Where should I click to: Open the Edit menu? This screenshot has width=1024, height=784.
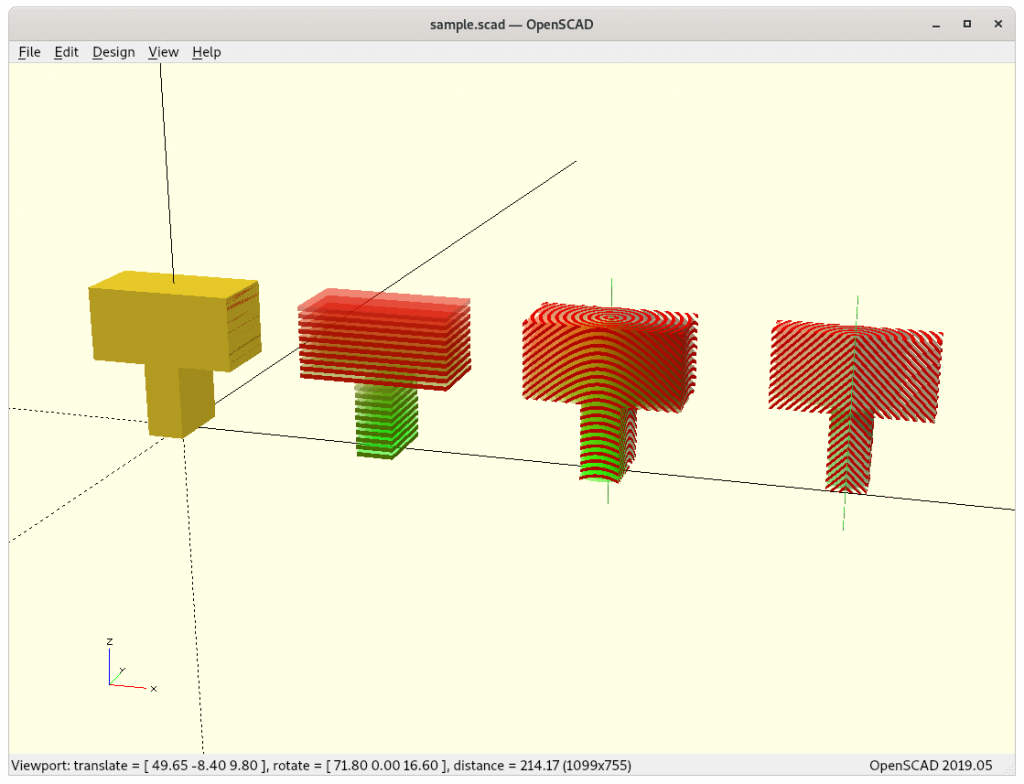(x=66, y=52)
